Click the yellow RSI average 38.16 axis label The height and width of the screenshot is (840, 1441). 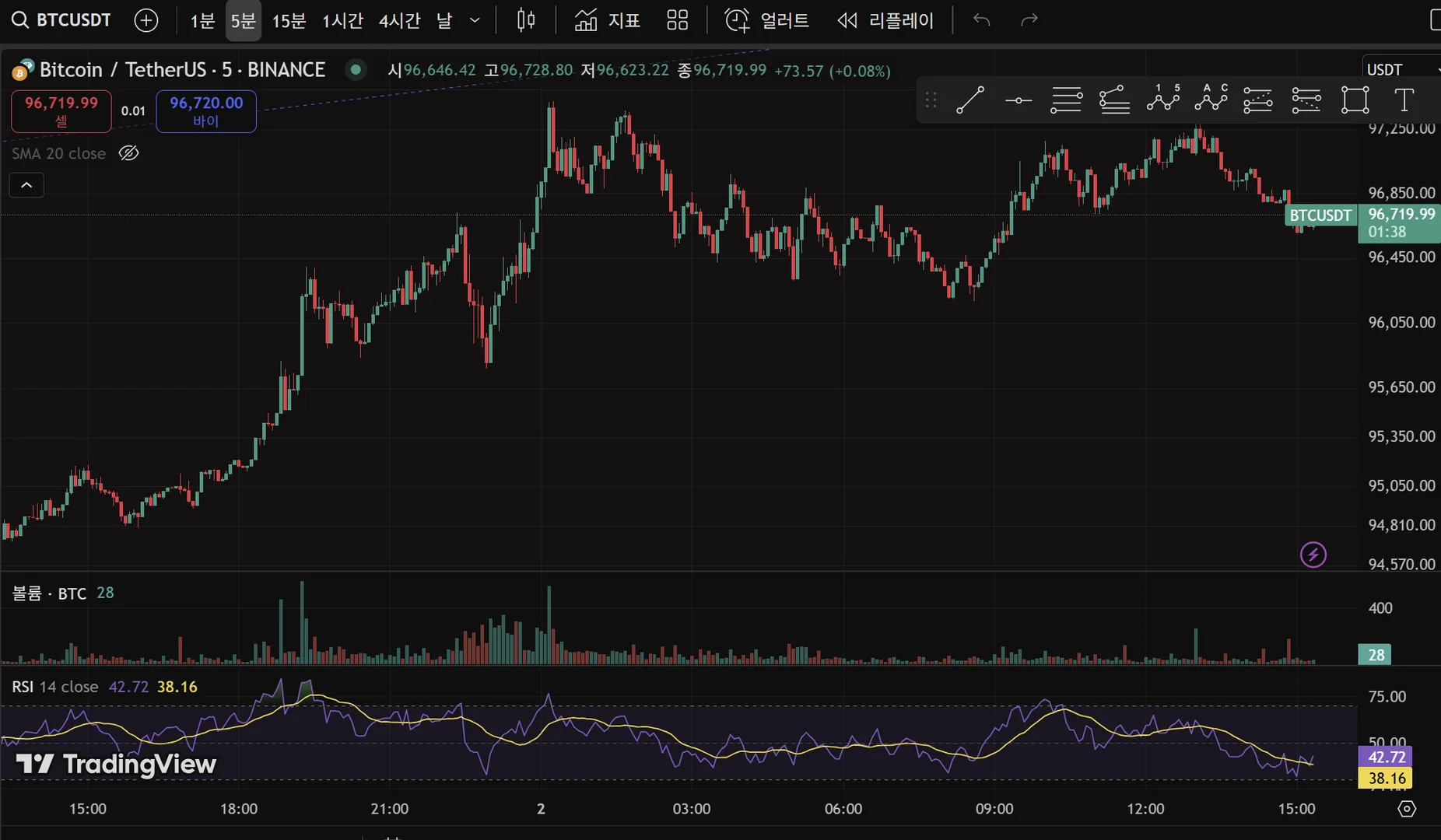[x=1386, y=778]
